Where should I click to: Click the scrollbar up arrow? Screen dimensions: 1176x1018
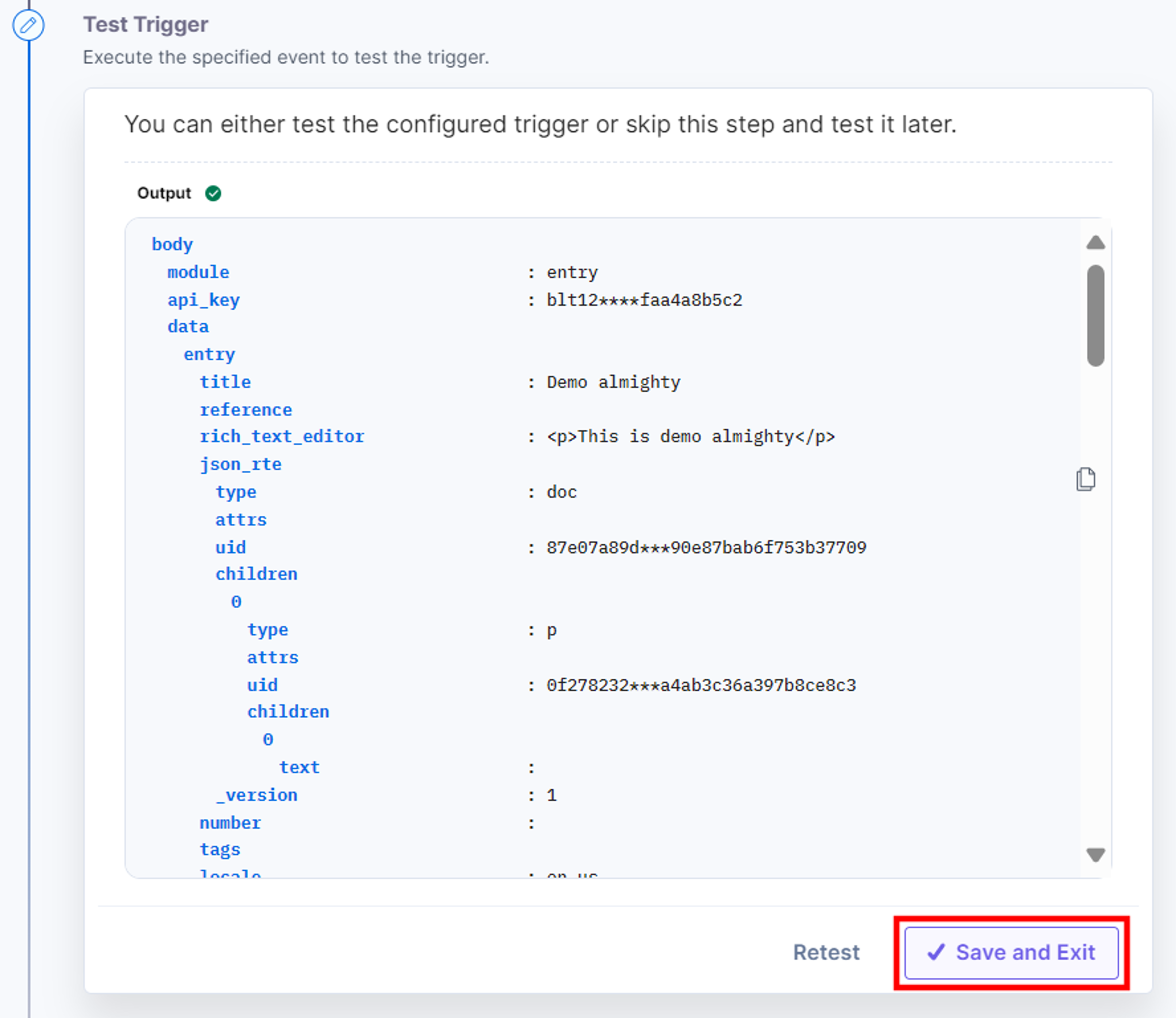coord(1095,242)
